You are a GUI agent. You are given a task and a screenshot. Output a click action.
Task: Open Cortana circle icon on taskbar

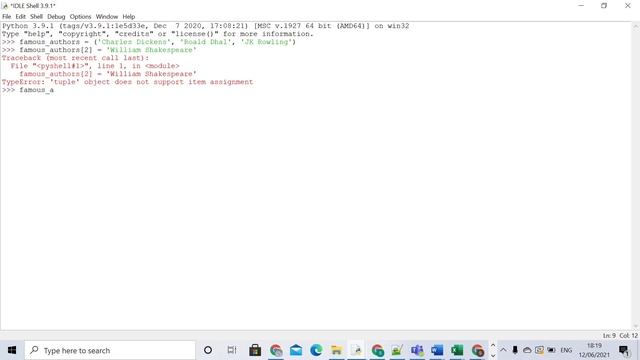(208, 350)
